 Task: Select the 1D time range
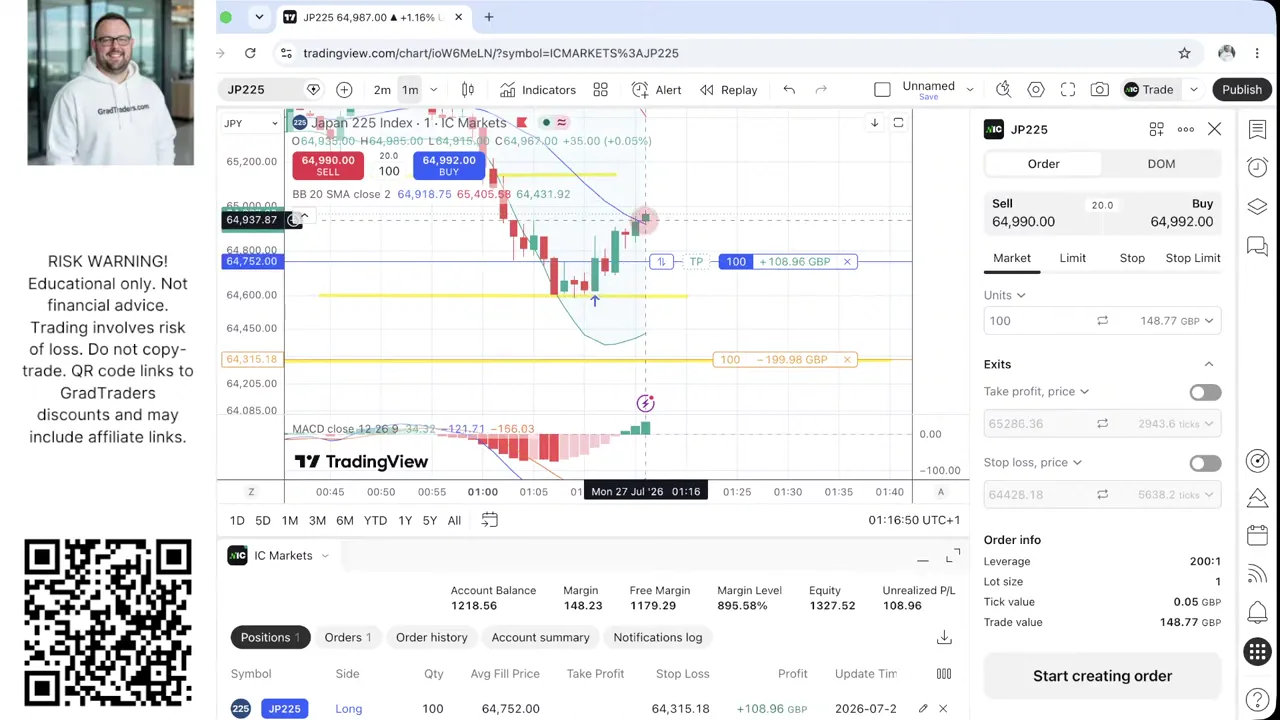[237, 520]
